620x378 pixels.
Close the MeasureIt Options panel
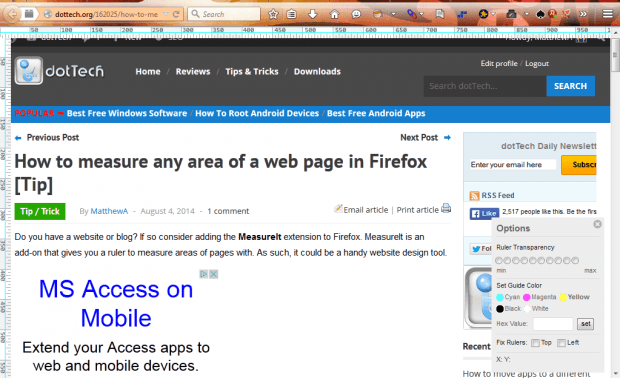tap(597, 224)
